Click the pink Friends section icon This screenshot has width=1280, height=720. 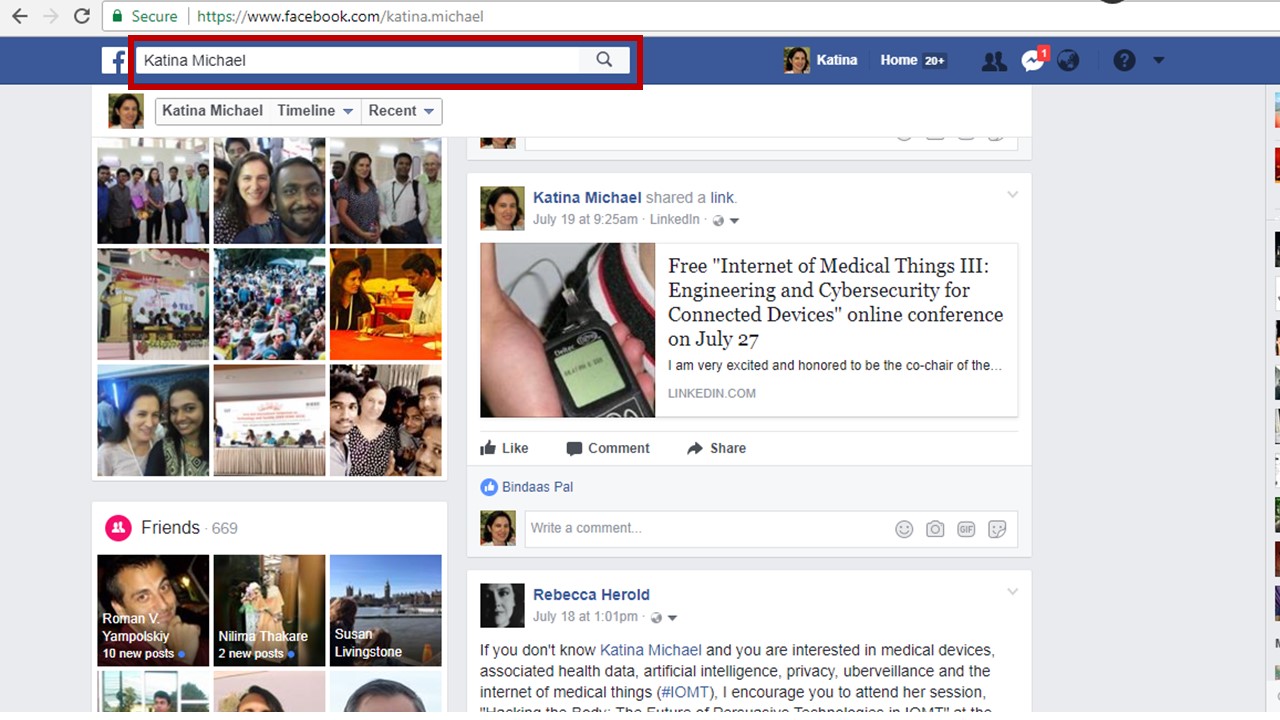tap(119, 528)
